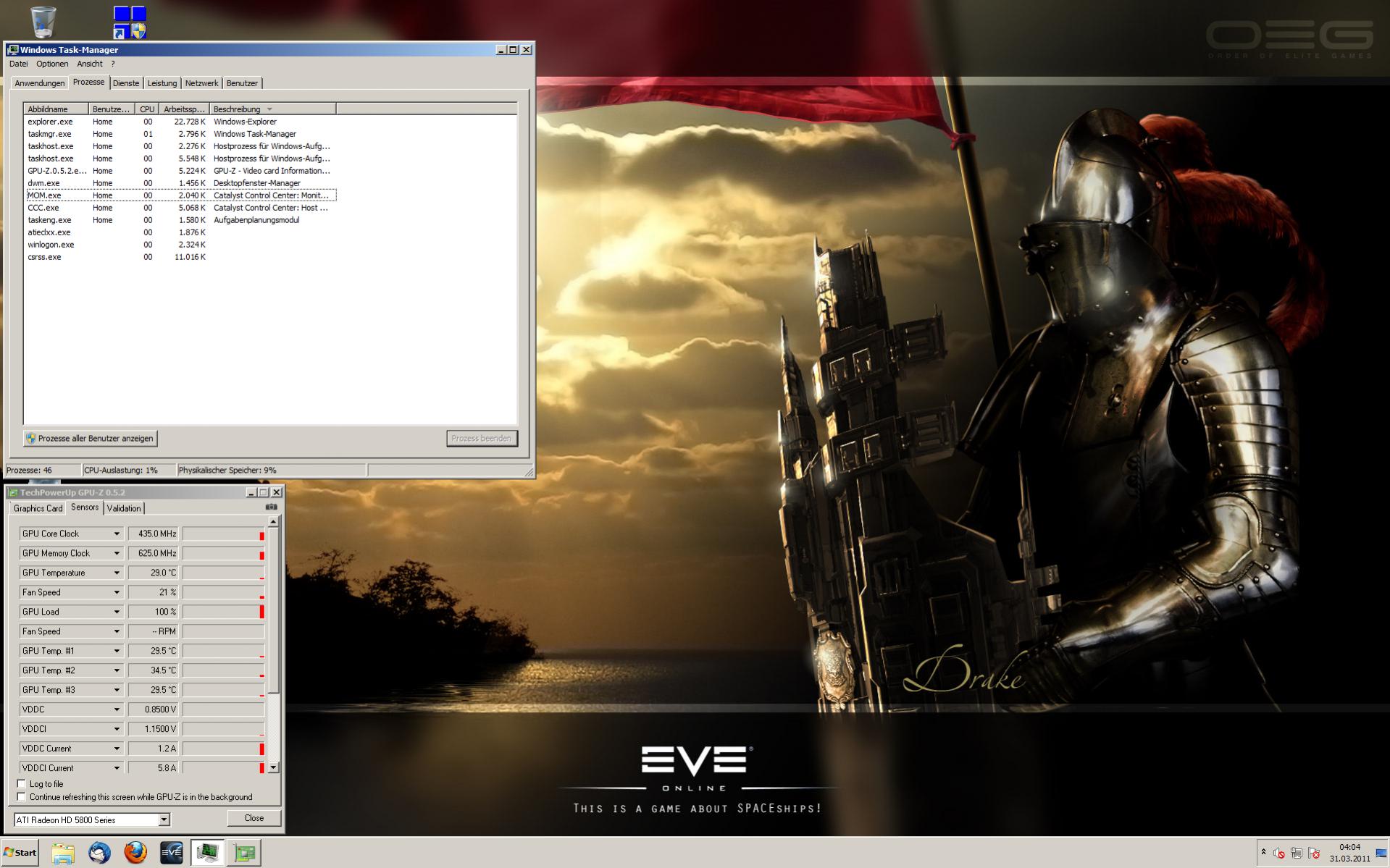Switch to Anwendungen tab
The image size is (1390, 868).
[x=40, y=83]
